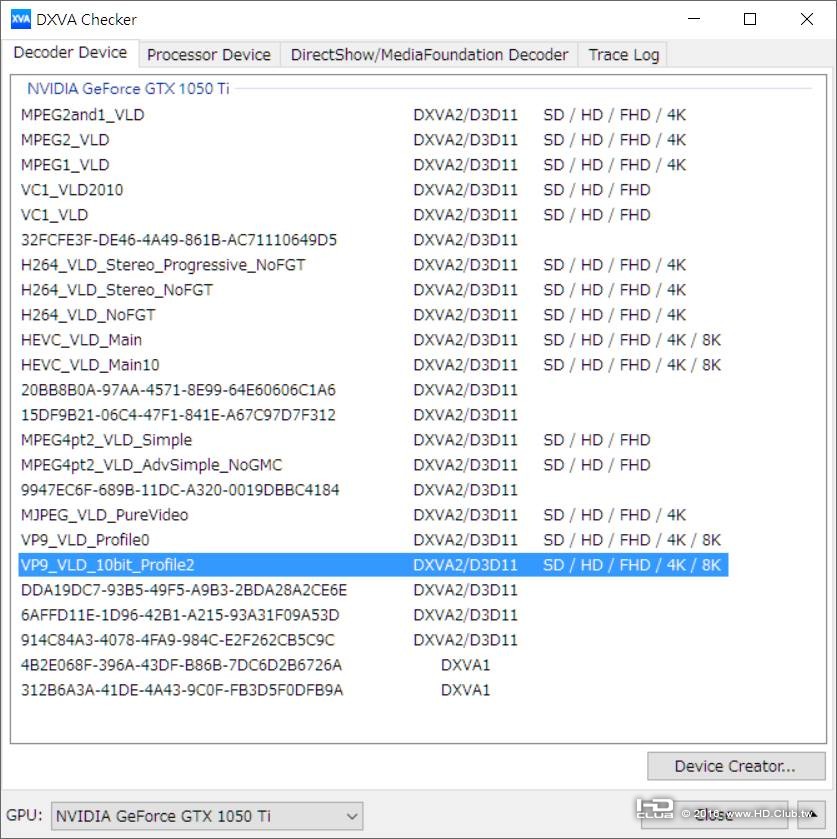Select GUID 15DF9B21-06C4-47F1-841E-A67C97D7F312
The height and width of the screenshot is (839, 837).
(373, 415)
